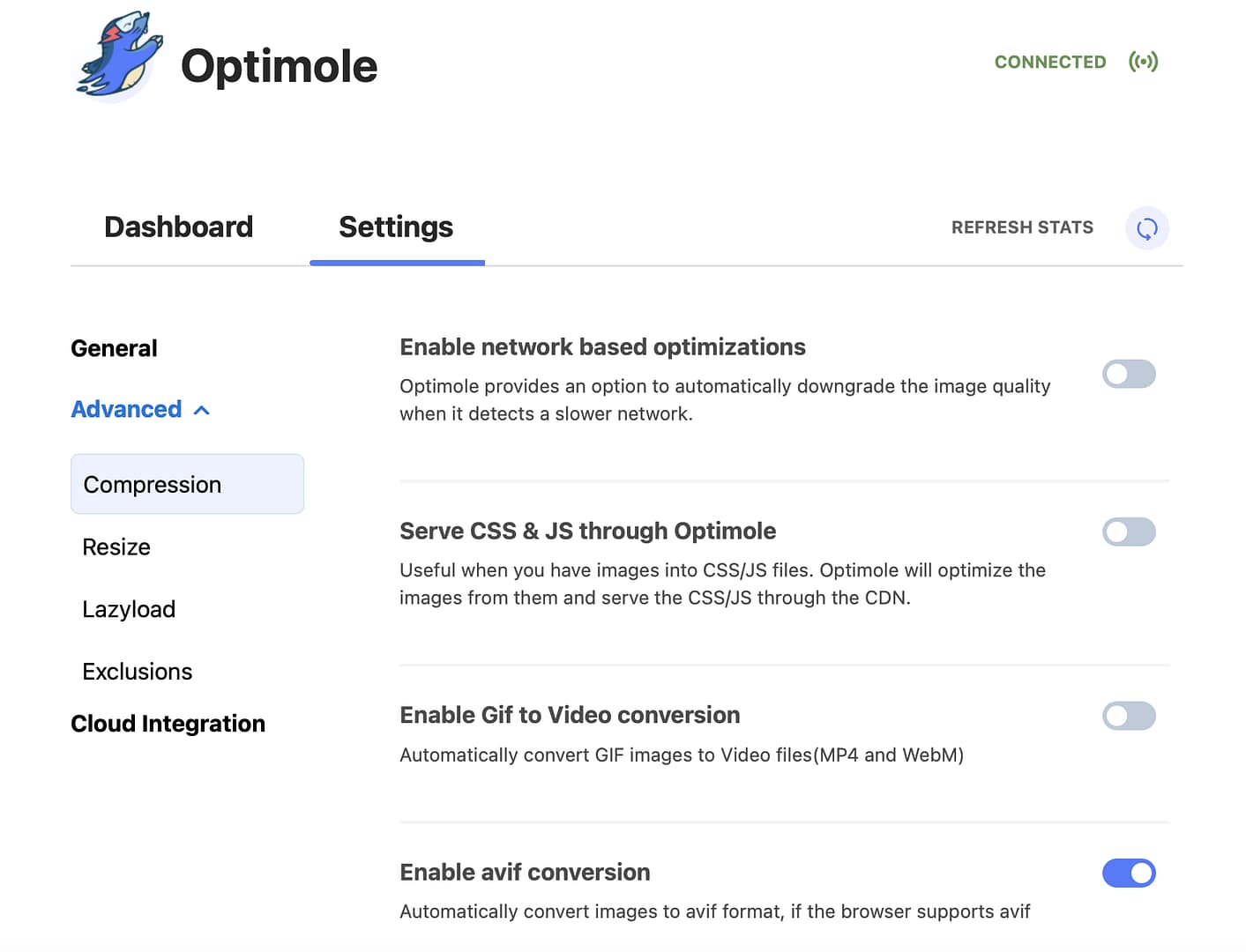Click the Optimole heading text
The height and width of the screenshot is (952, 1246).
[279, 65]
